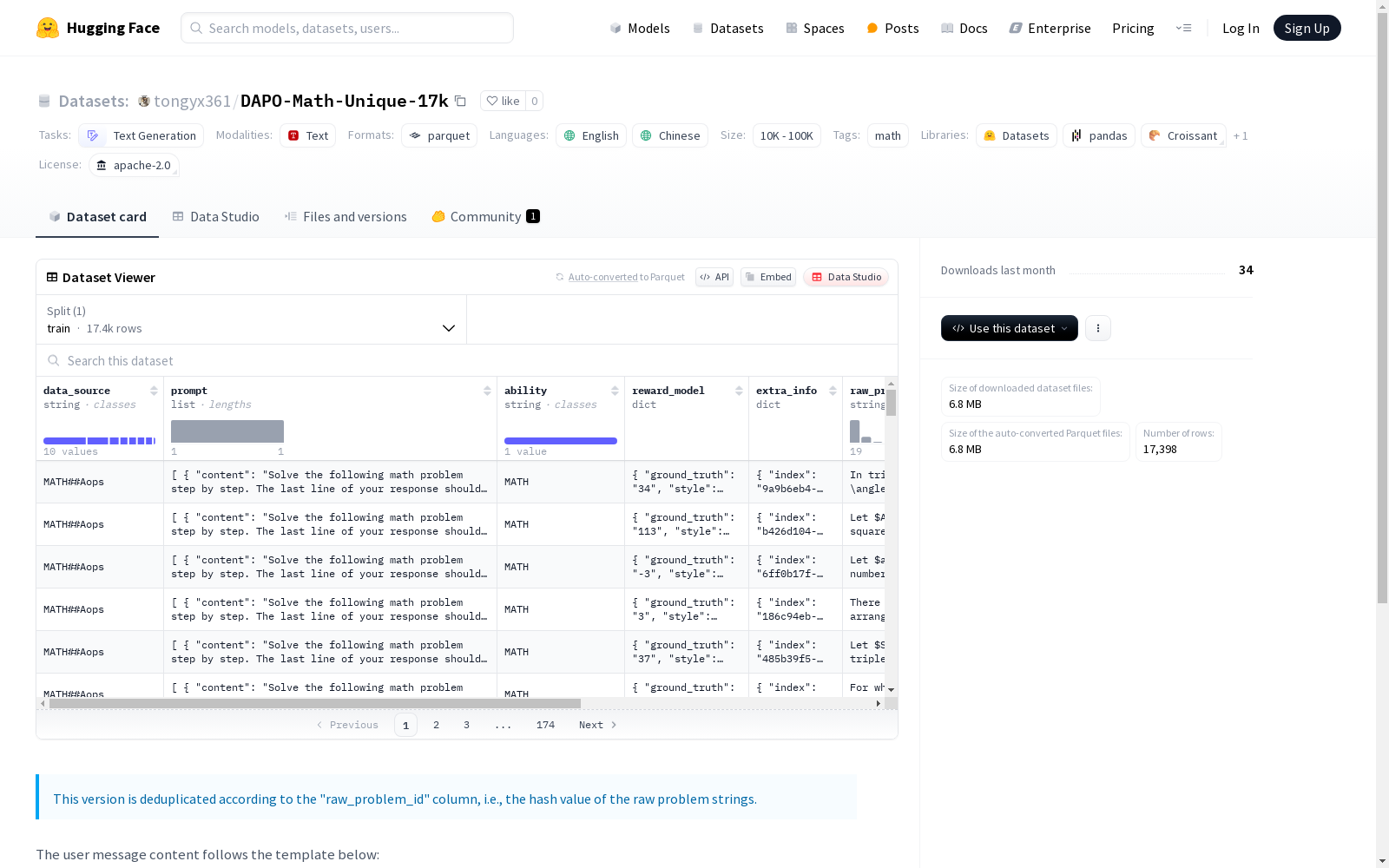Click the English language tag
The height and width of the screenshot is (868, 1389).
[x=591, y=135]
